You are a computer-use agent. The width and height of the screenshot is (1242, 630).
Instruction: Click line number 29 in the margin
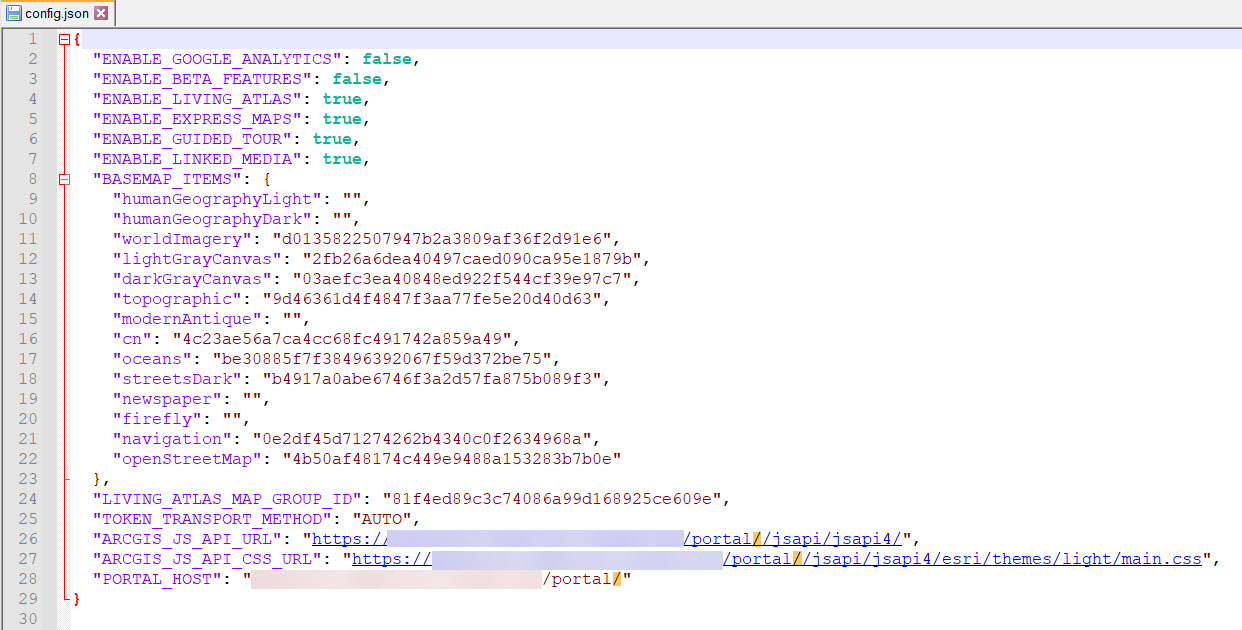coord(28,598)
